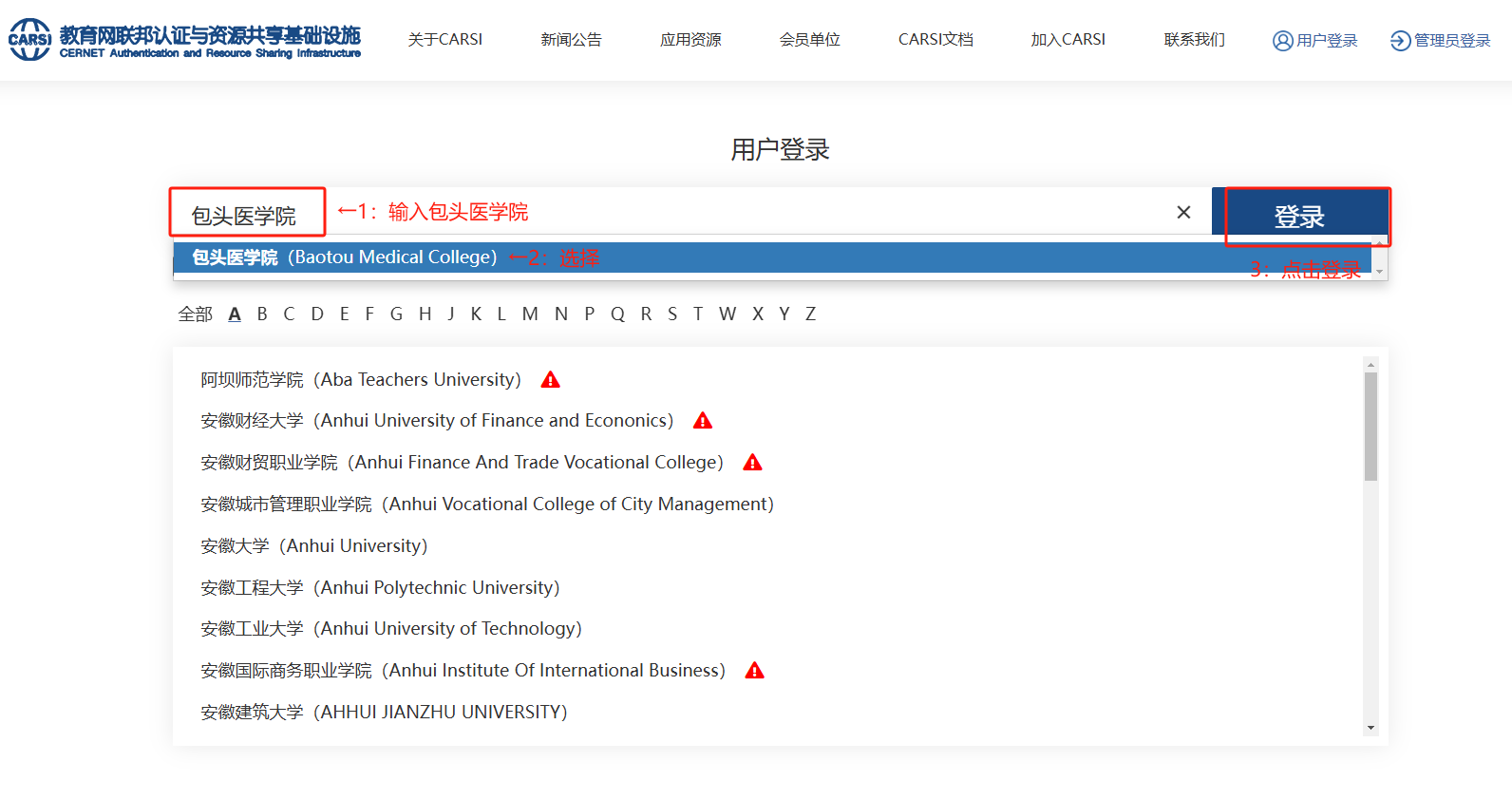The width and height of the screenshot is (1512, 800).
Task: Open 管理员登录 admin login link
Action: click(x=1440, y=41)
